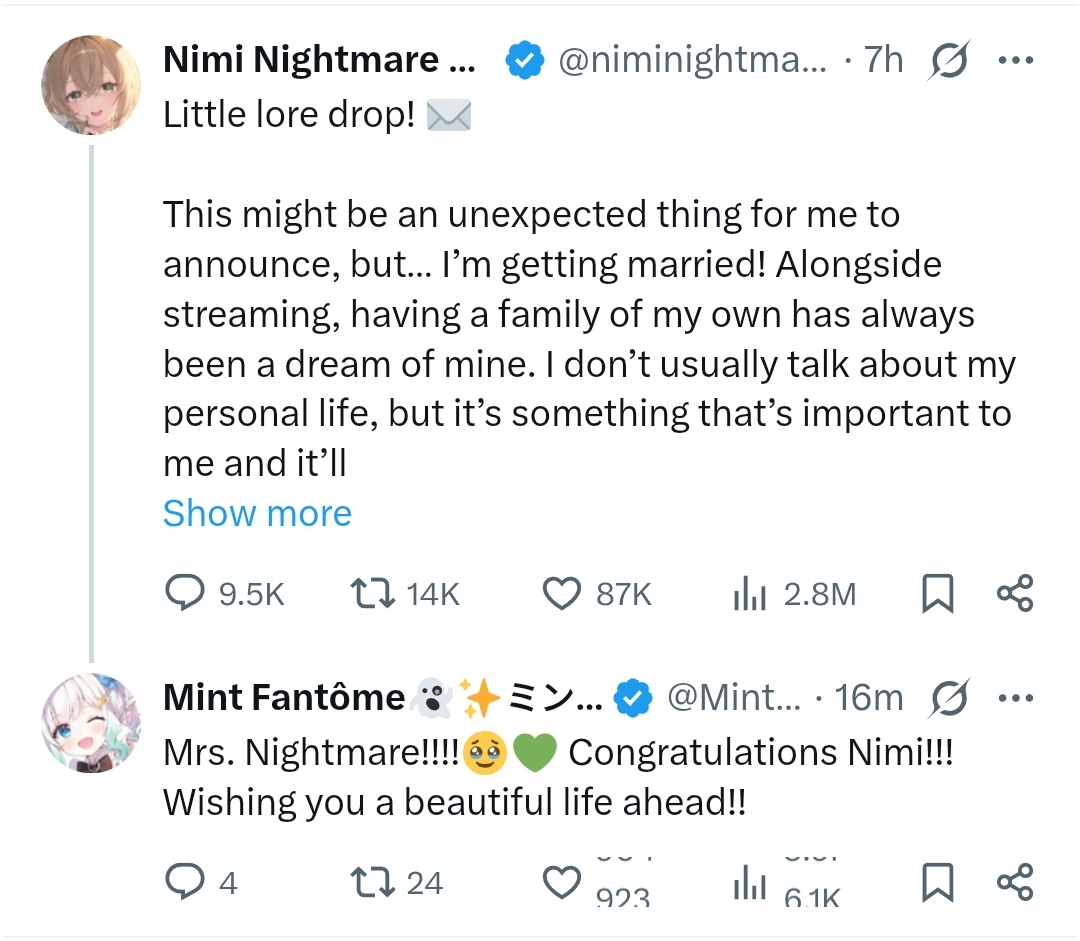Image resolution: width=1080 pixels, height=941 pixels.
Task: View analytics showing 2.8M views
Action: (750, 595)
